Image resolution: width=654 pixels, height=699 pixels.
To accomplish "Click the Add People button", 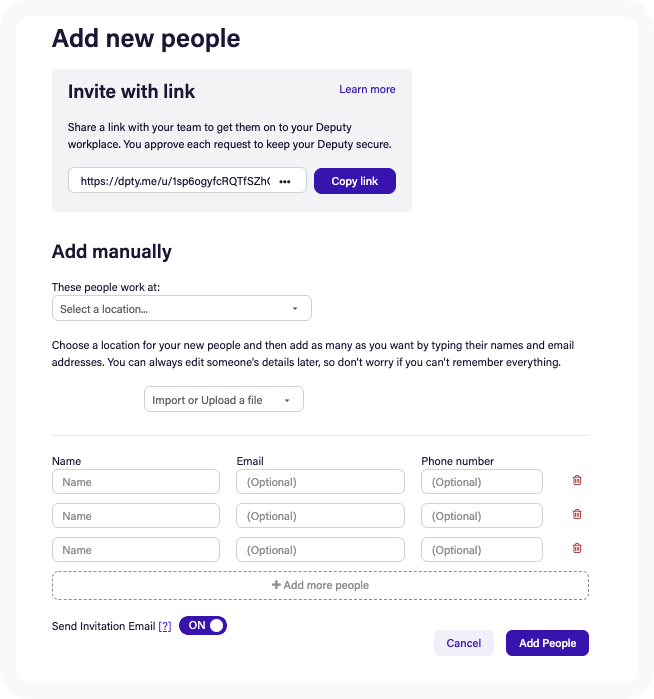I will (x=547, y=643).
